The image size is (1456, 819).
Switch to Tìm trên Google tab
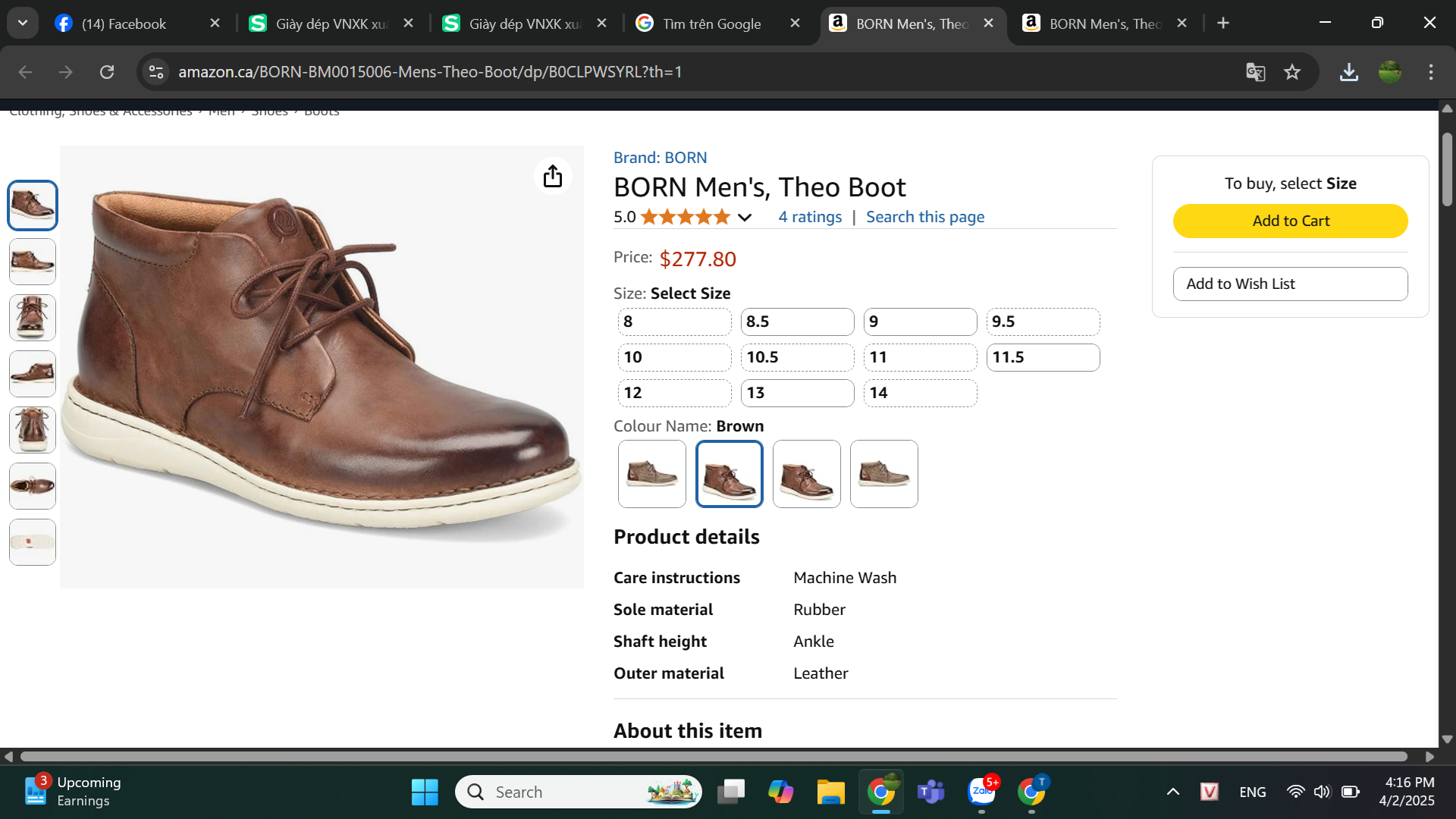point(711,24)
